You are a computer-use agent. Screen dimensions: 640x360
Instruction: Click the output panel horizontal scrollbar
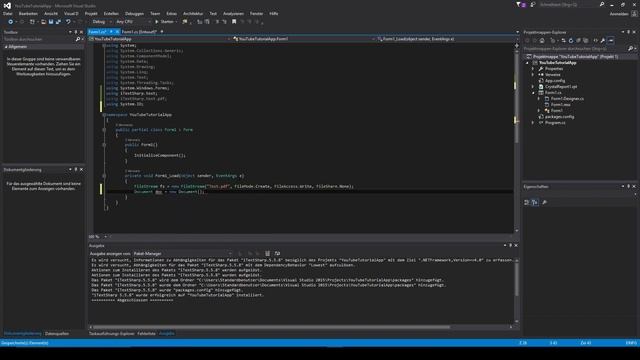pyautogui.click(x=271, y=327)
